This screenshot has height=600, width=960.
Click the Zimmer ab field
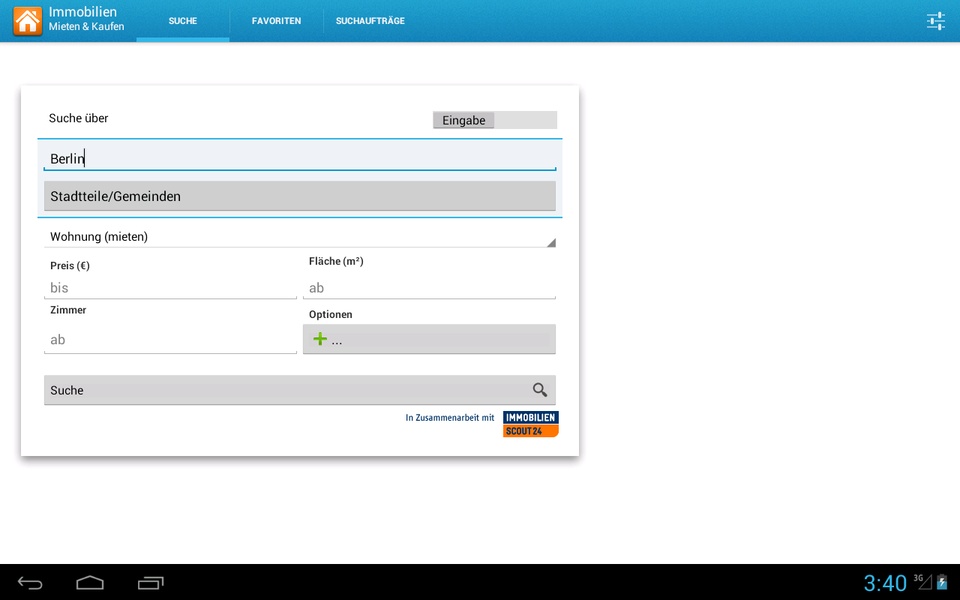pos(170,340)
